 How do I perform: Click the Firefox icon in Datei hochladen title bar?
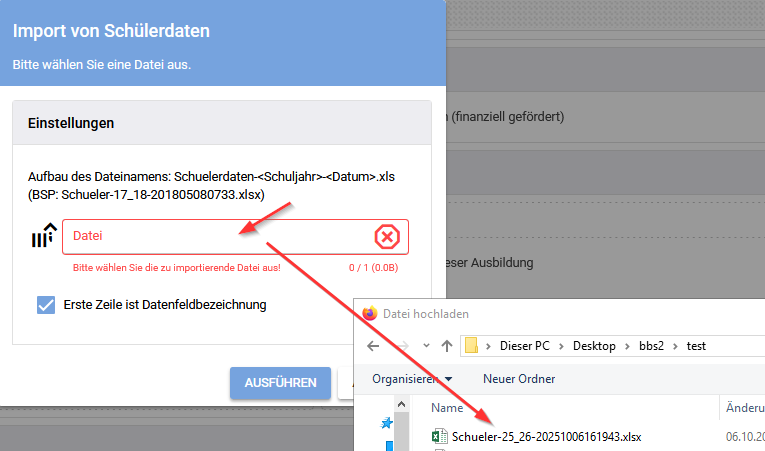(x=370, y=313)
